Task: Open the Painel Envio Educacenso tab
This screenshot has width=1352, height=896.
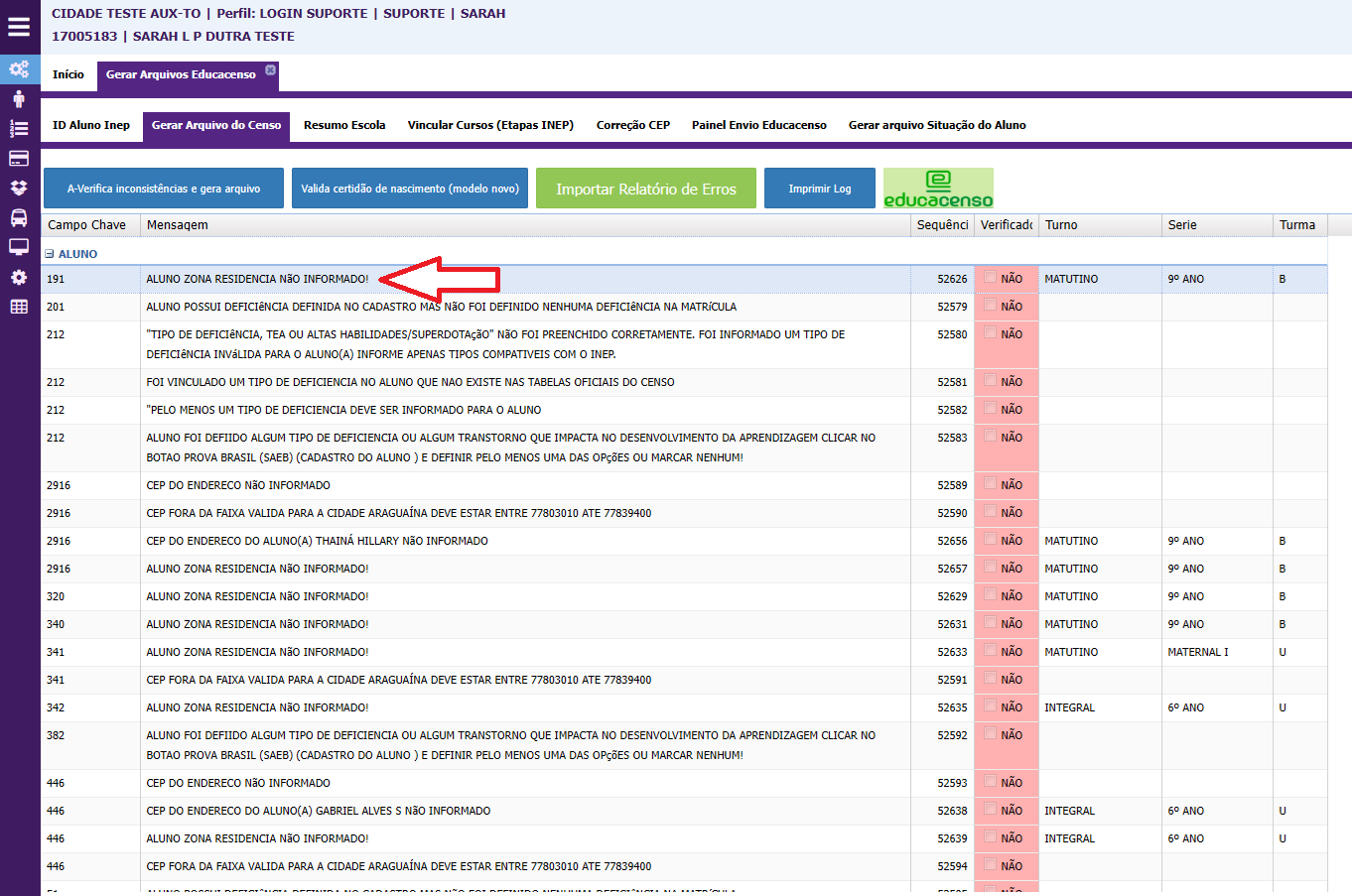Action: point(758,125)
